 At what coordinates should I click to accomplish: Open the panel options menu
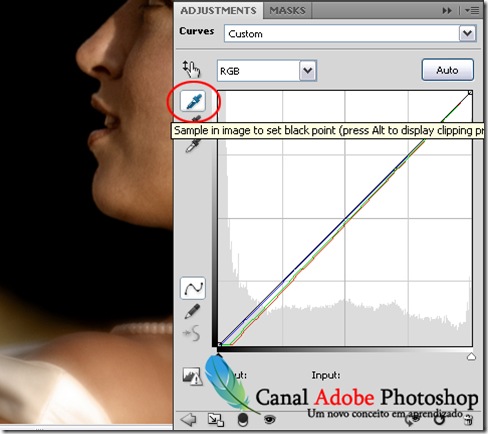tap(472, 11)
